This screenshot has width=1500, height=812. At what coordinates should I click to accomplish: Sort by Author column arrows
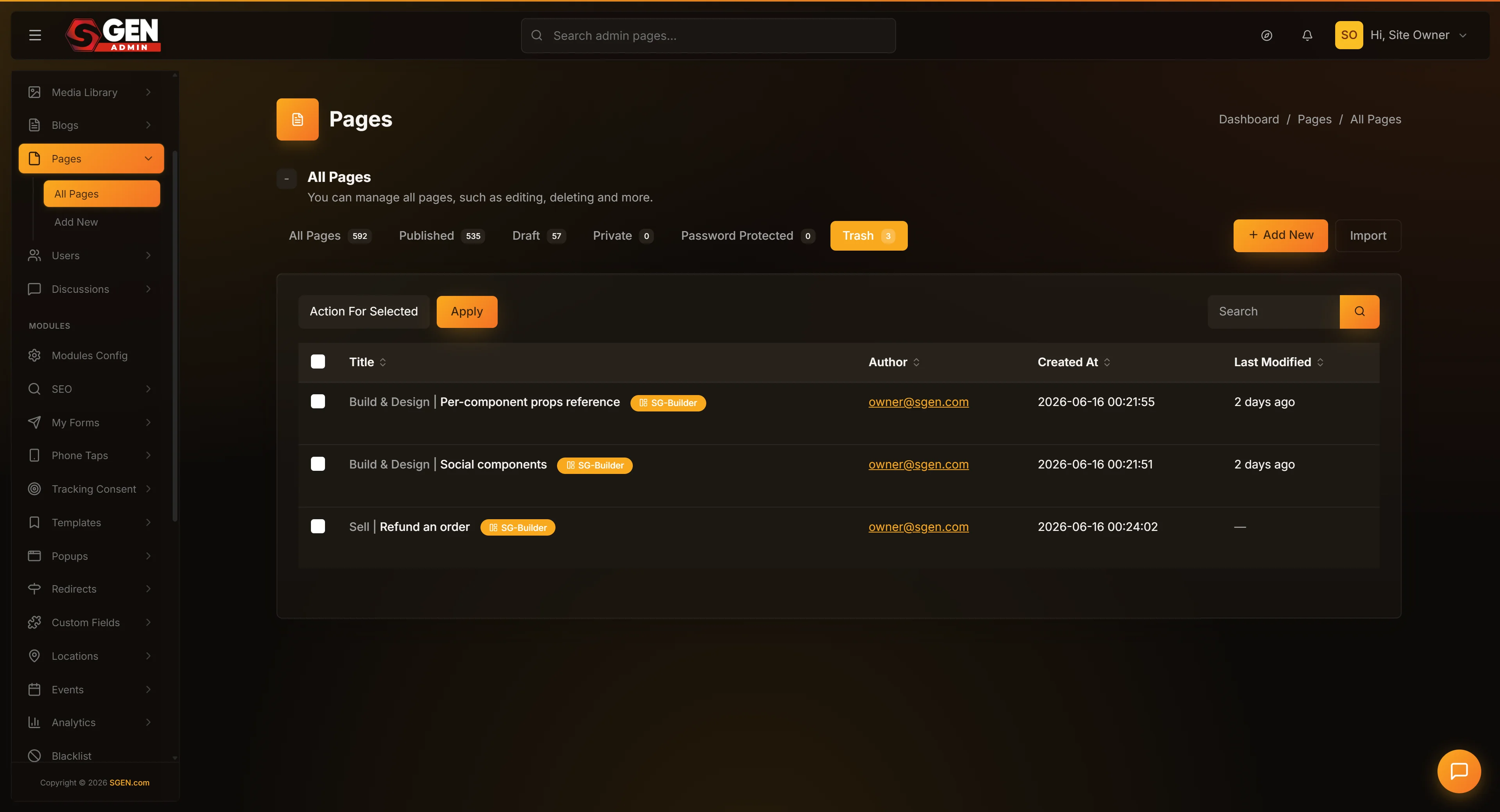916,362
